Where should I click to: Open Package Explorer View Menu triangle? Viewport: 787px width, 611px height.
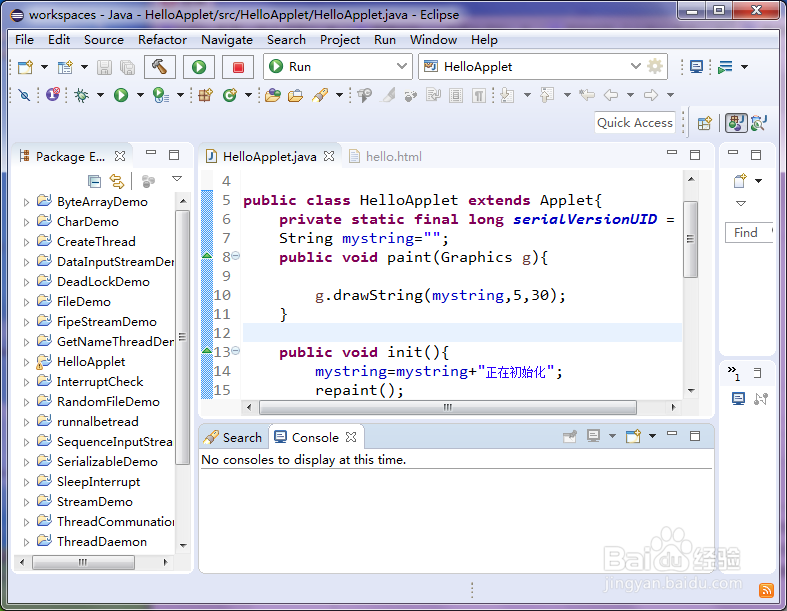(x=177, y=179)
